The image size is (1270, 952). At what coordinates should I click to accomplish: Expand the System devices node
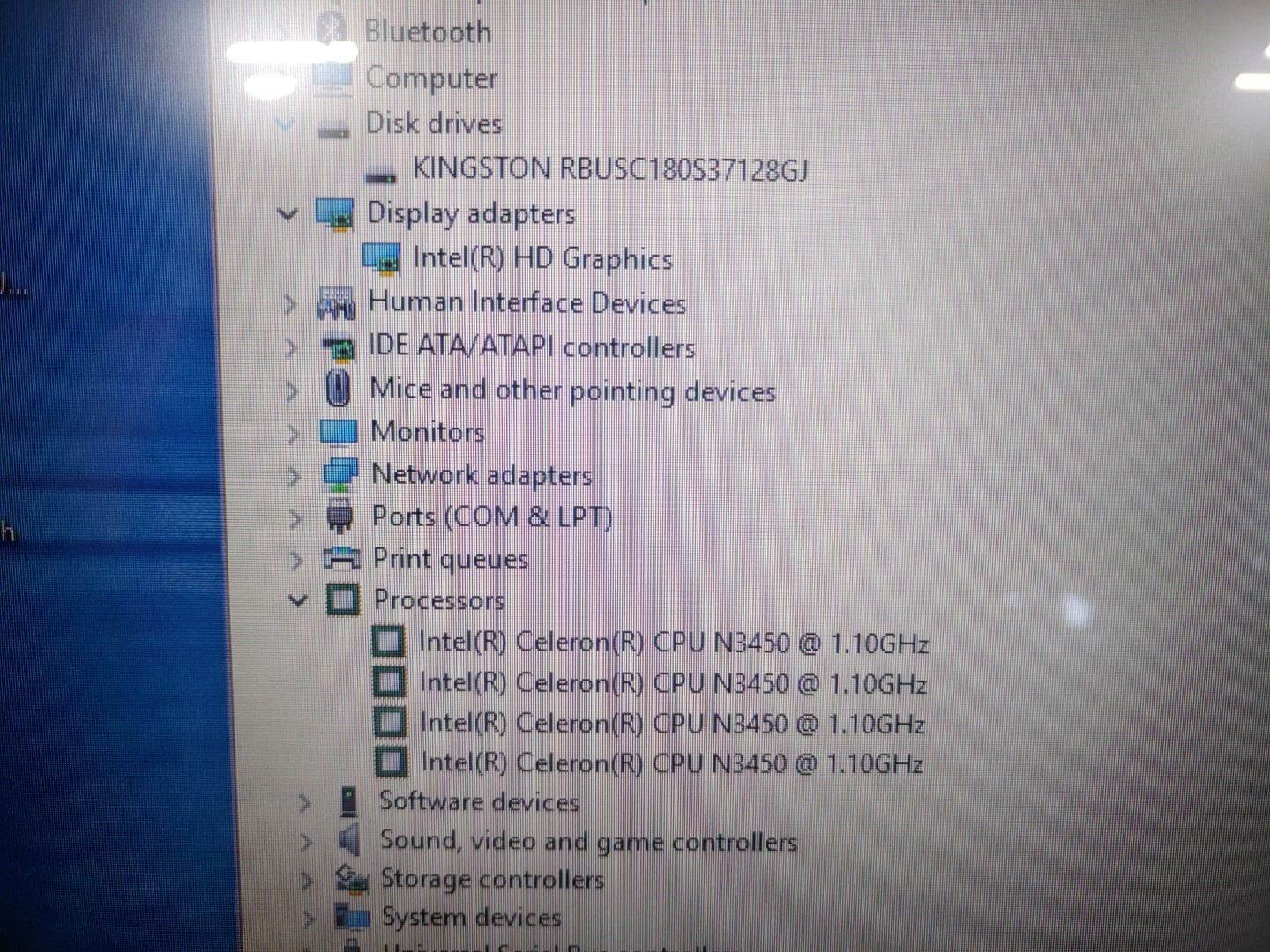click(307, 919)
